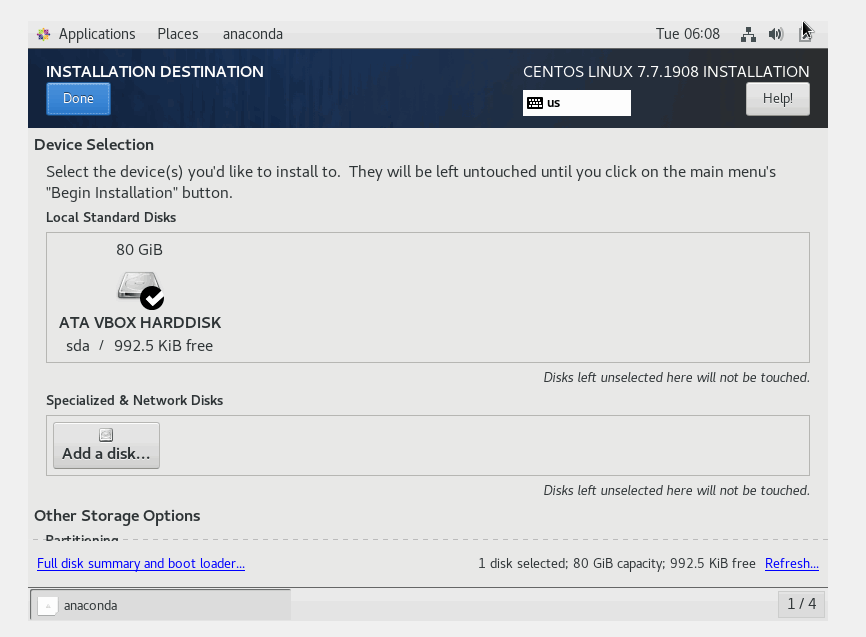Click the volume speaker icon
Screen dimensions: 866x637
pos(776,34)
